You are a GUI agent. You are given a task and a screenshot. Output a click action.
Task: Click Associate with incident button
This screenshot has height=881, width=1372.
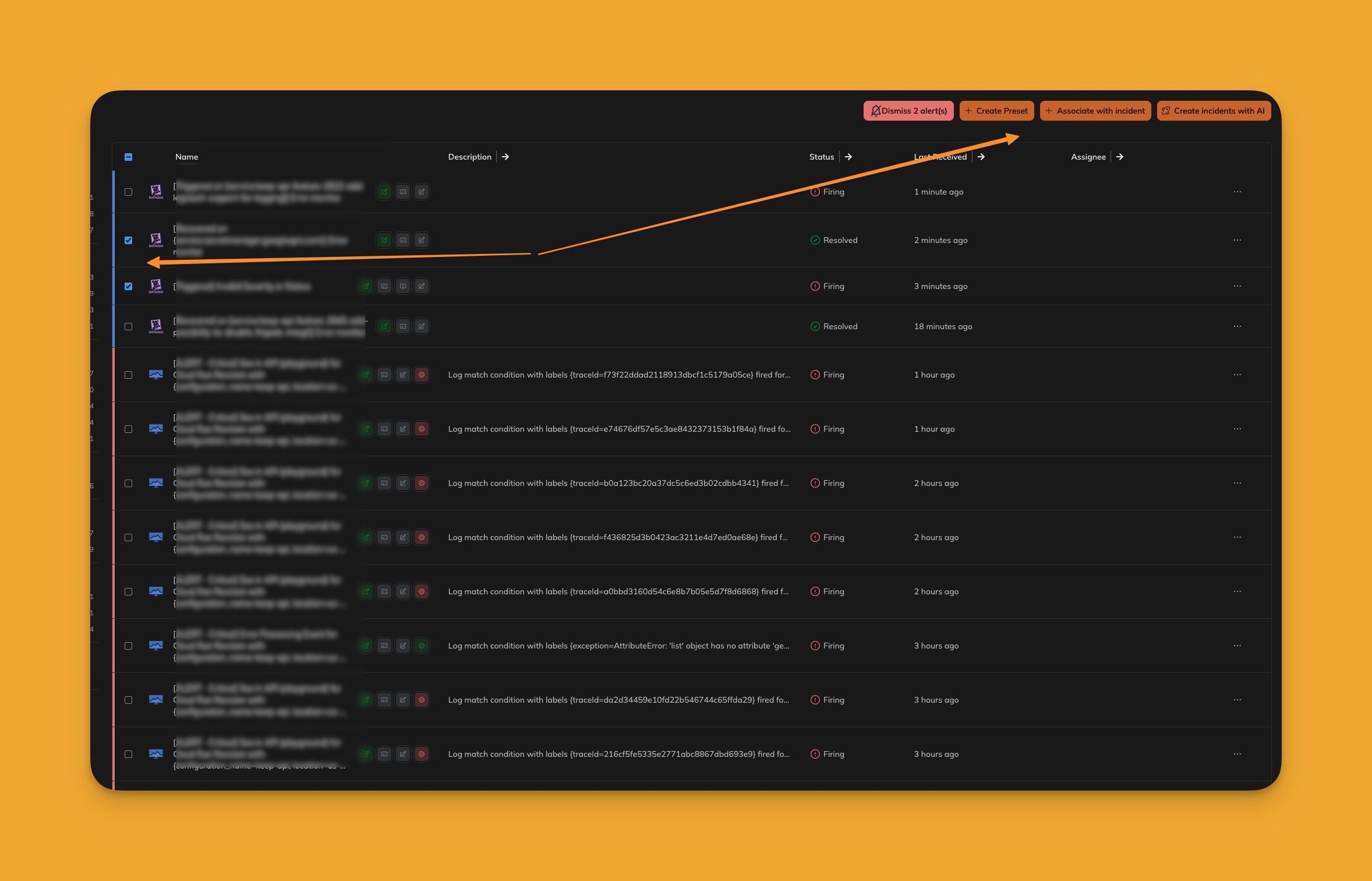pyautogui.click(x=1095, y=111)
